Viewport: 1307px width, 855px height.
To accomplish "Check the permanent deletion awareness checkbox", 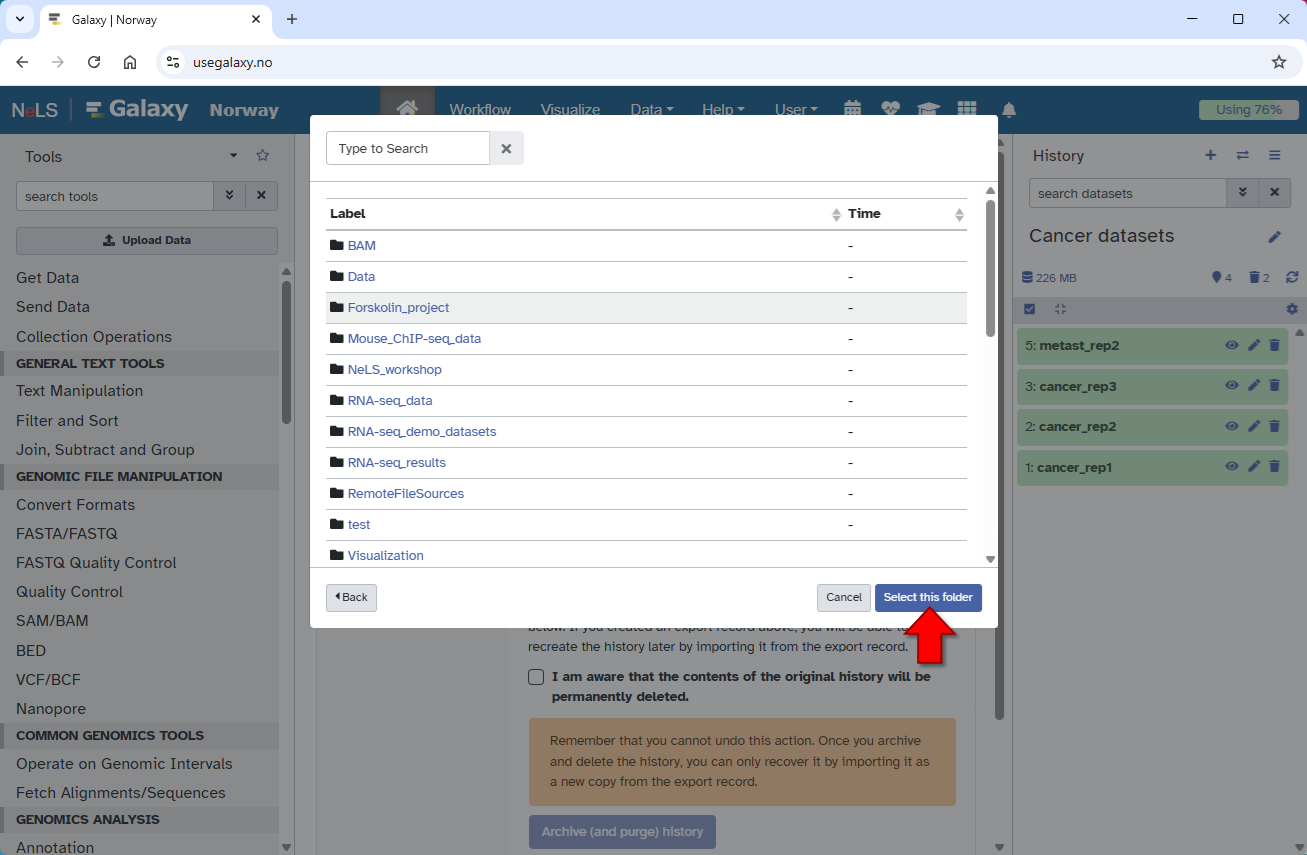I will coord(536,677).
